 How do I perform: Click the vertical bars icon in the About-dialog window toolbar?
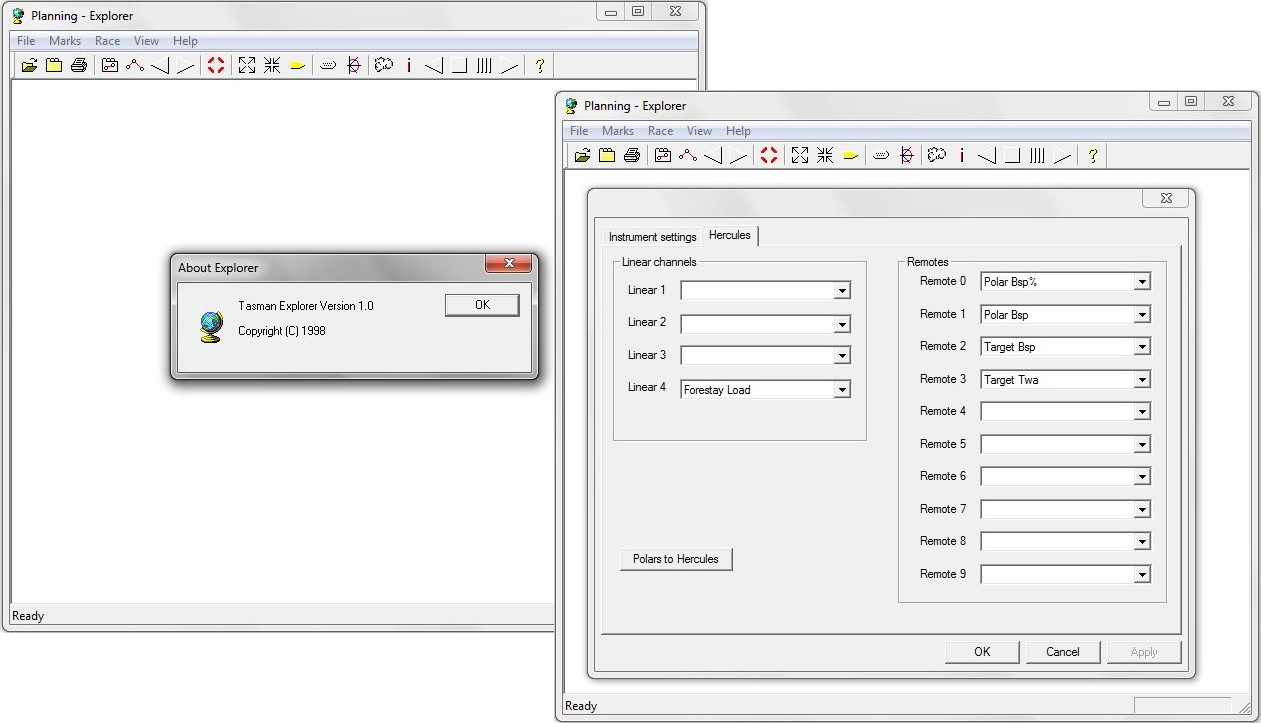(x=484, y=66)
